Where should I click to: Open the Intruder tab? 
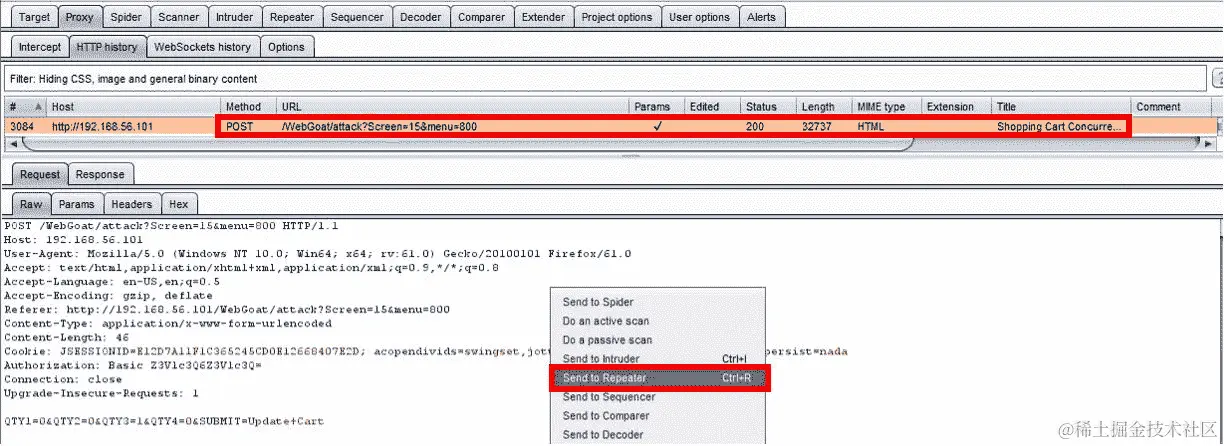tap(235, 16)
